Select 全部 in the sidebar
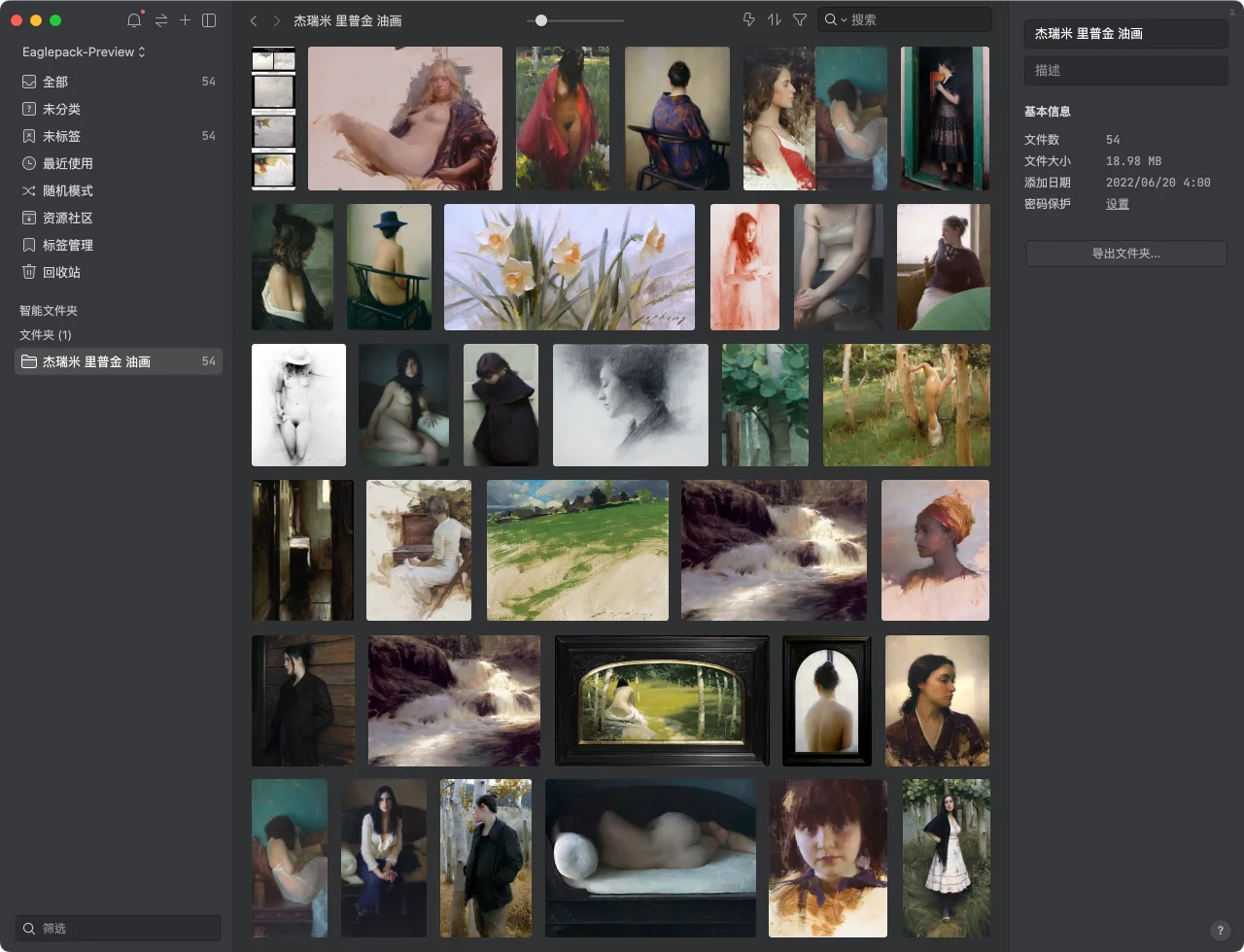 [x=119, y=82]
